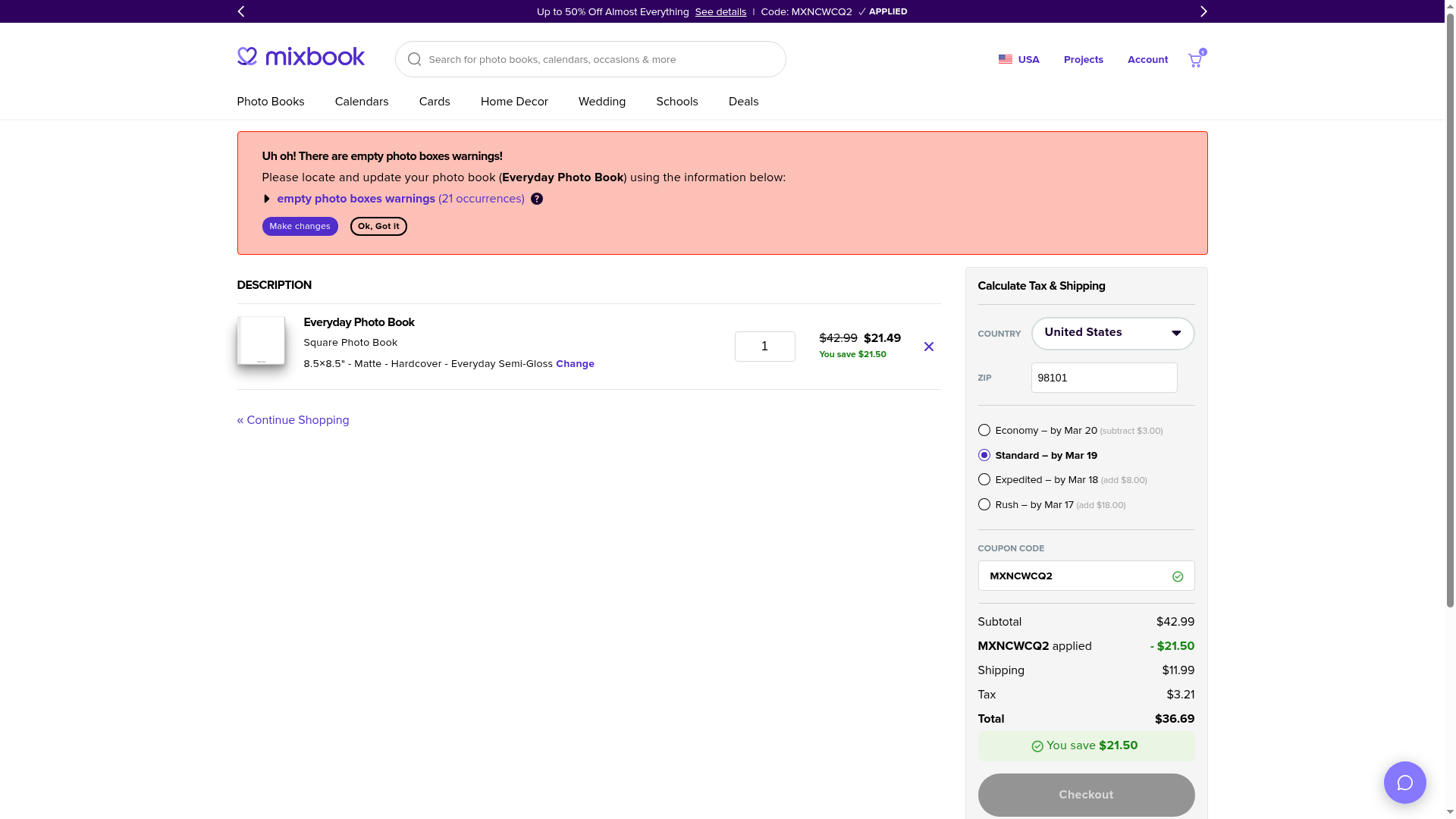Open the chat support bubble
This screenshot has height=819, width=1456.
1404,783
